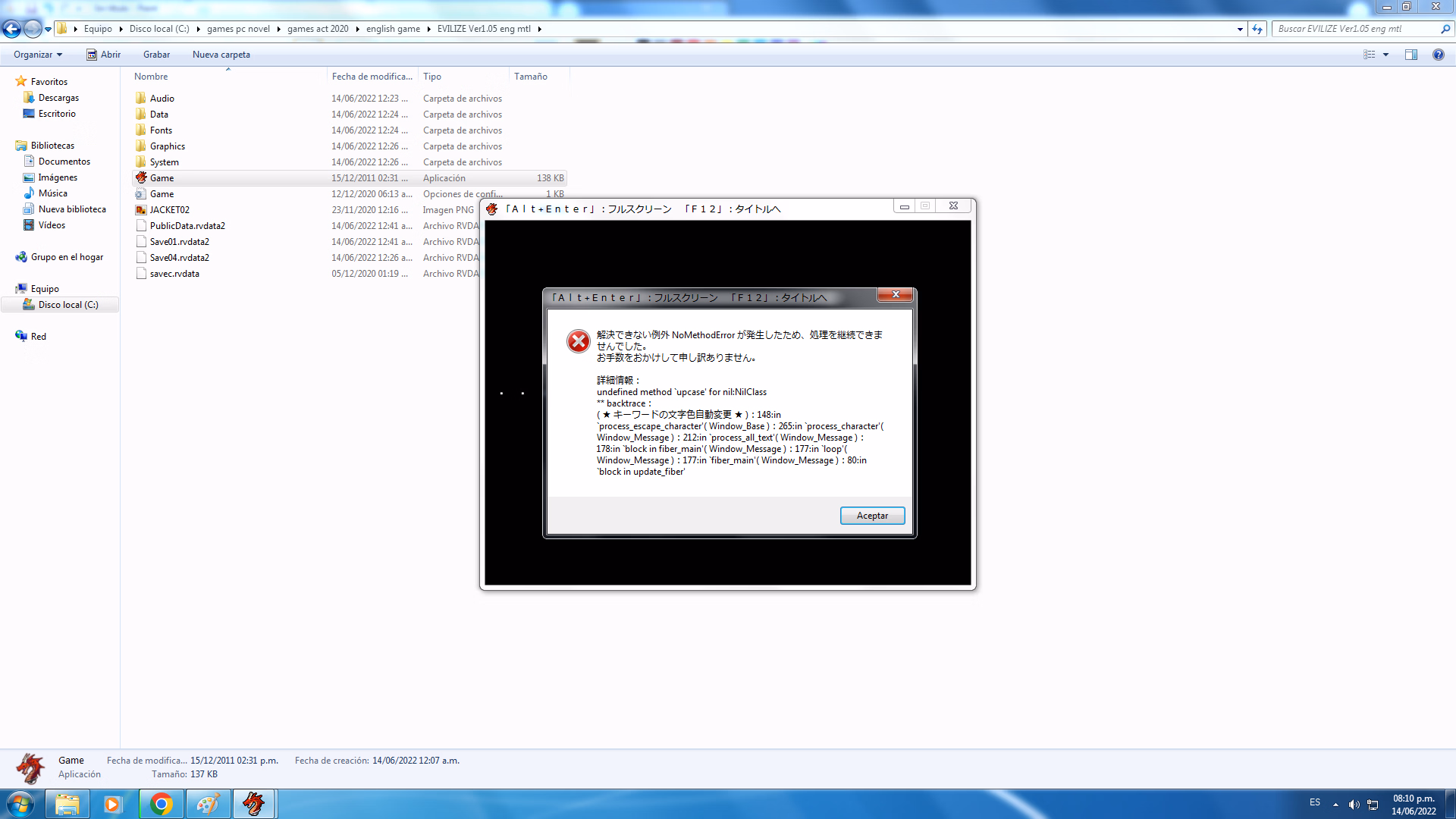
Task: Click the back navigation arrow
Action: pos(11,29)
